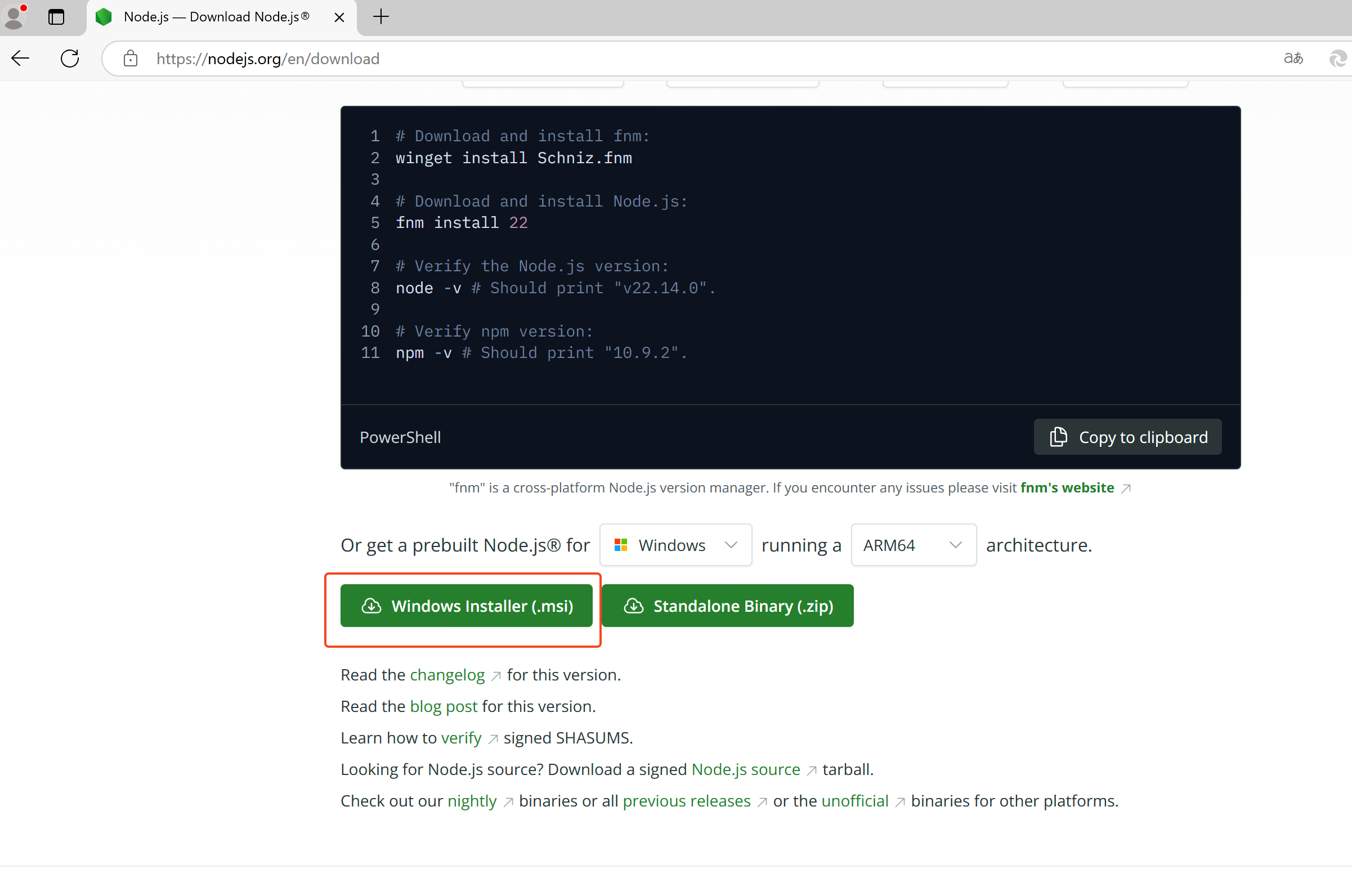Open the tab actions menu icon
The width and height of the screenshot is (1352, 896).
point(56,17)
